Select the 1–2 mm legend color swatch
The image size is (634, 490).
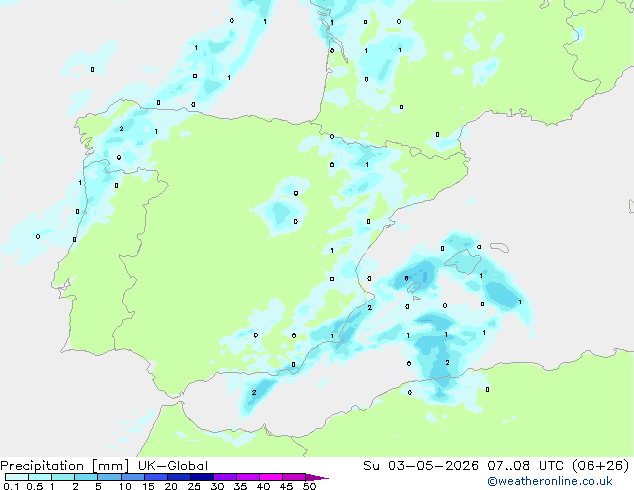click(63, 477)
